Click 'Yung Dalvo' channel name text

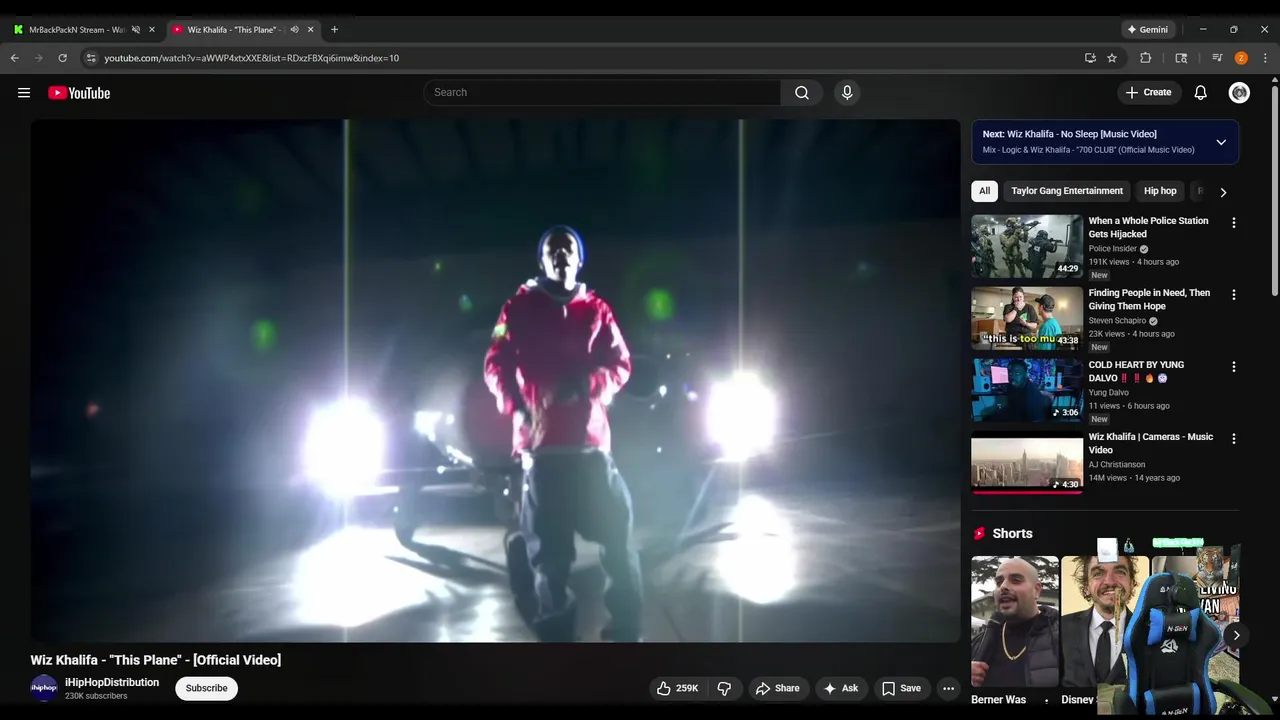coord(1108,393)
